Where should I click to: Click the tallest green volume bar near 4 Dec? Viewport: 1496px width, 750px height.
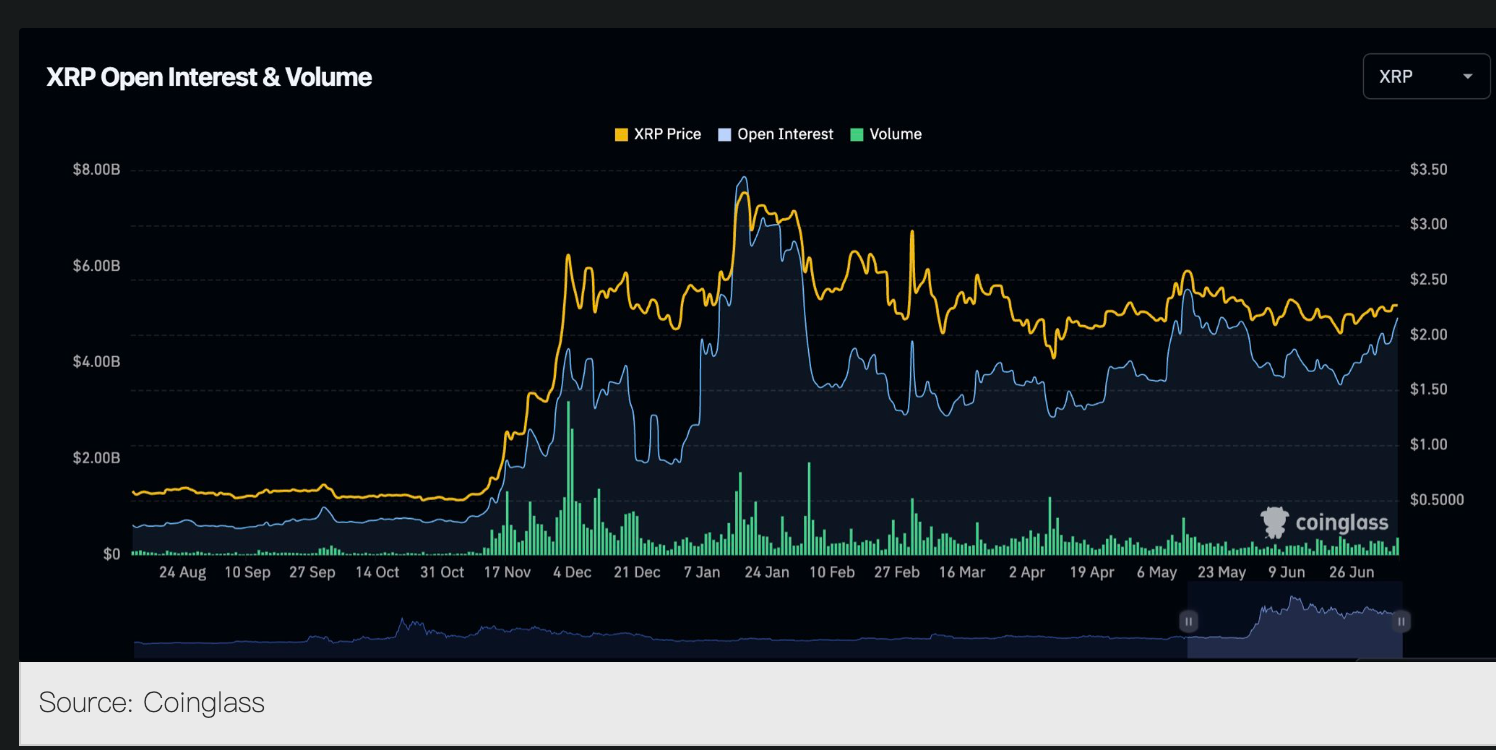(x=568, y=480)
